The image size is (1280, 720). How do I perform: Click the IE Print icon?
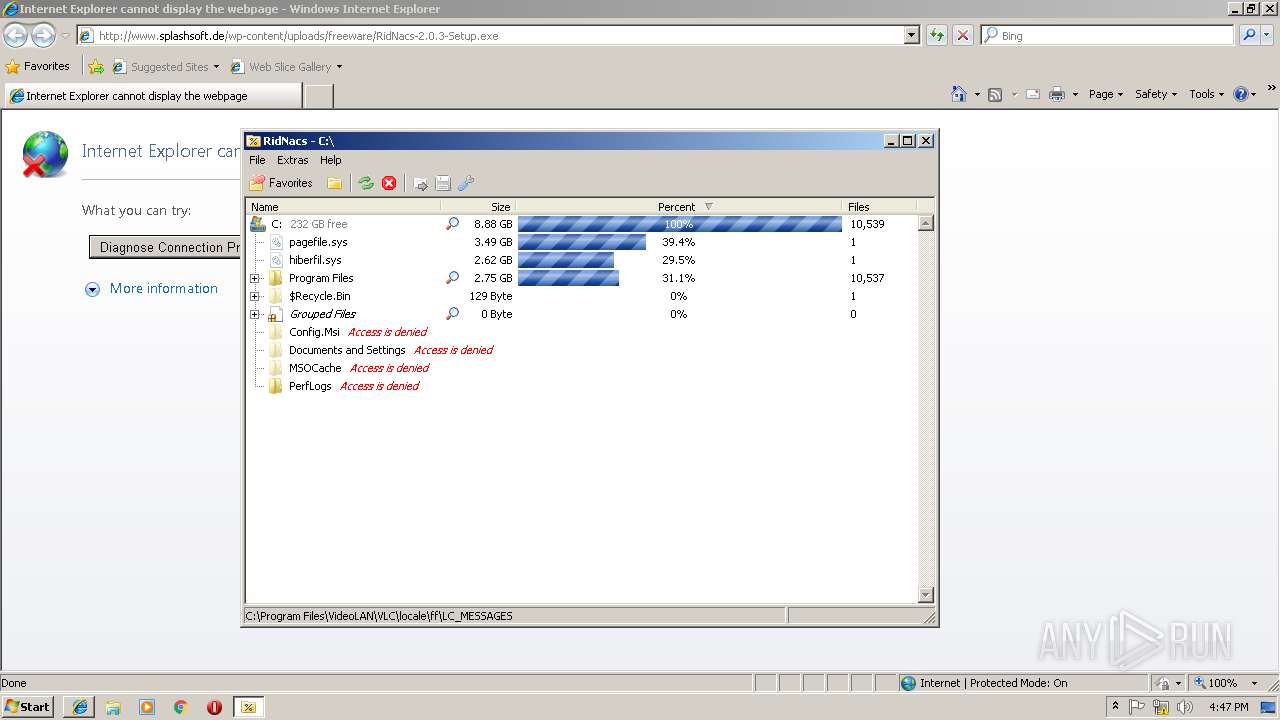click(x=1057, y=94)
